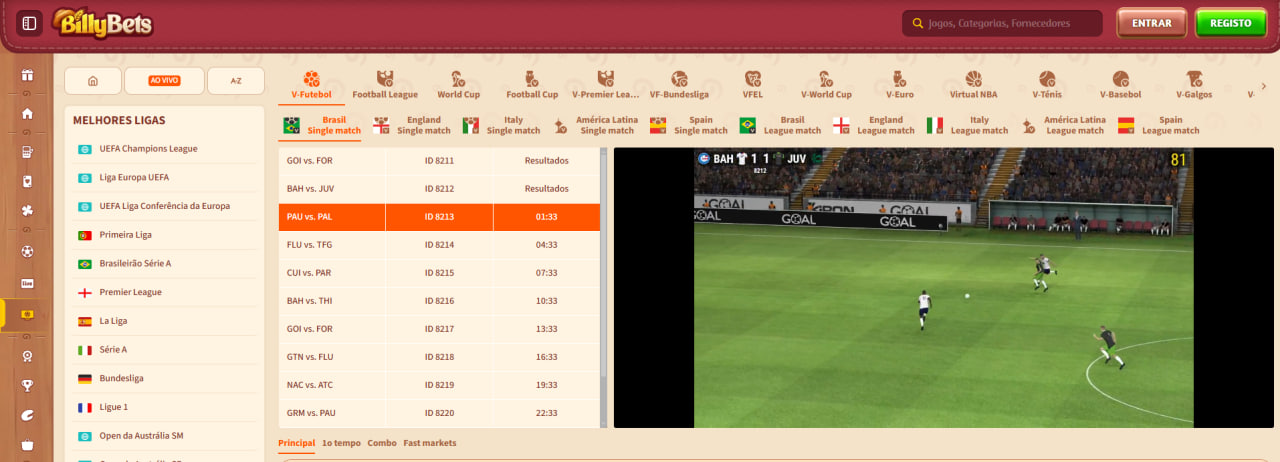Open the Football Cup virtual category

532,85
